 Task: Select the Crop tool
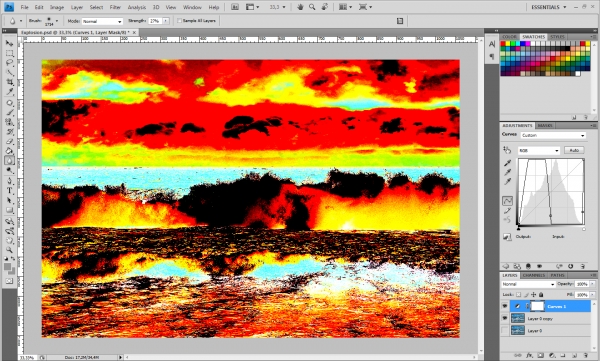coord(10,82)
